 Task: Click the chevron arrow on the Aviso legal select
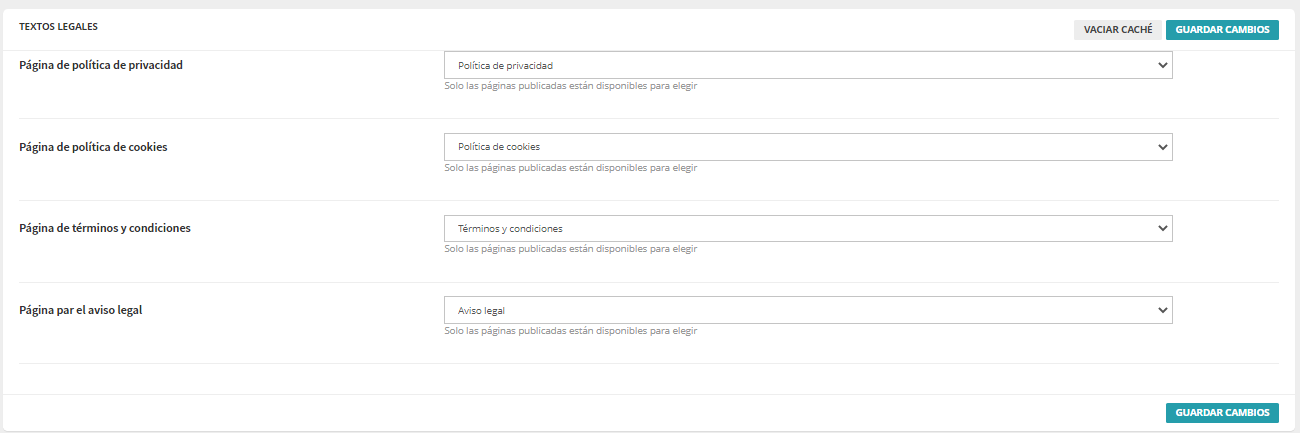(x=1162, y=310)
